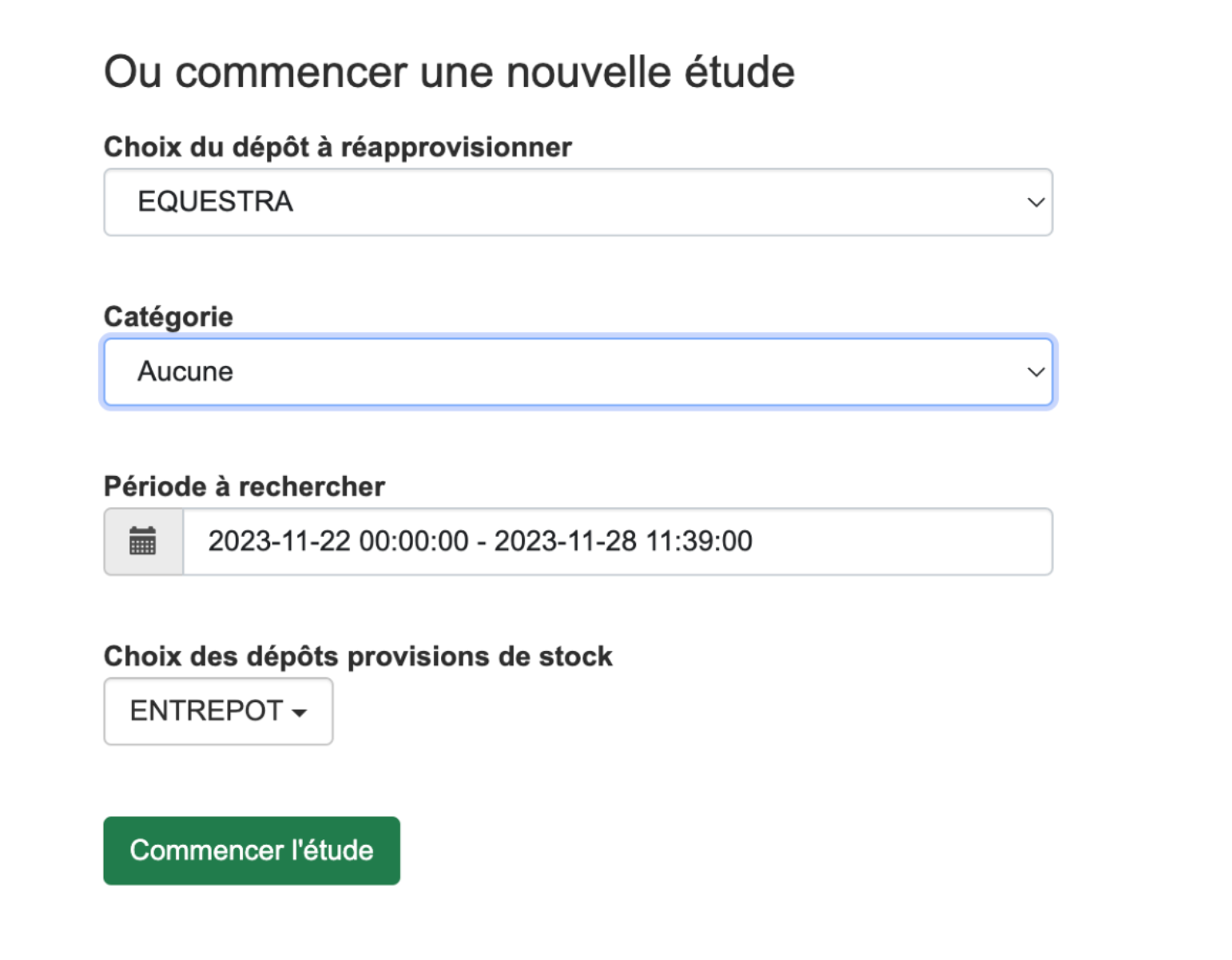Click the Choix des dépôts provisions de stock label
1232x960 pixels.
pos(358,657)
